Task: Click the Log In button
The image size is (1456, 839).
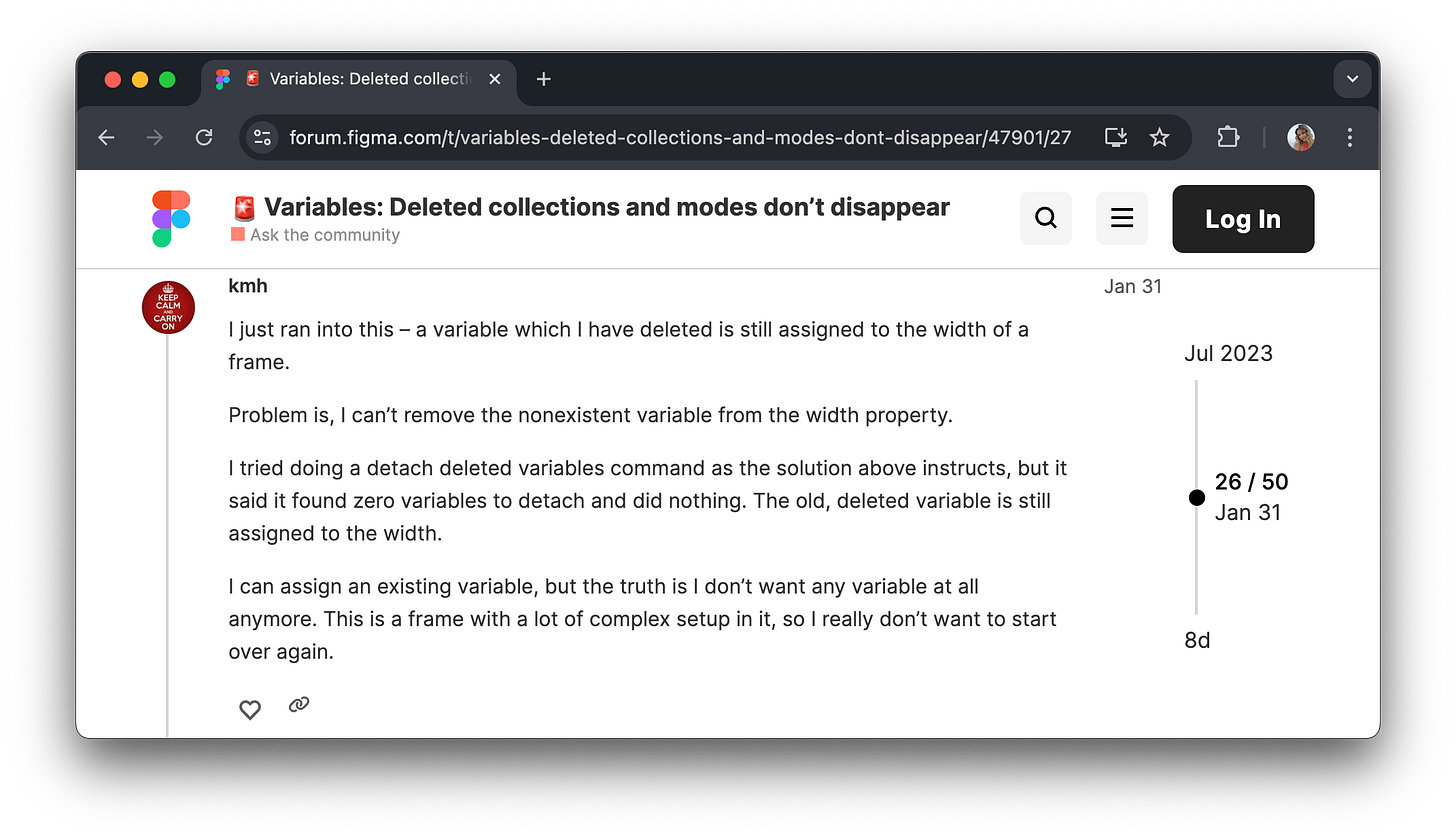Action: pyautogui.click(x=1243, y=219)
